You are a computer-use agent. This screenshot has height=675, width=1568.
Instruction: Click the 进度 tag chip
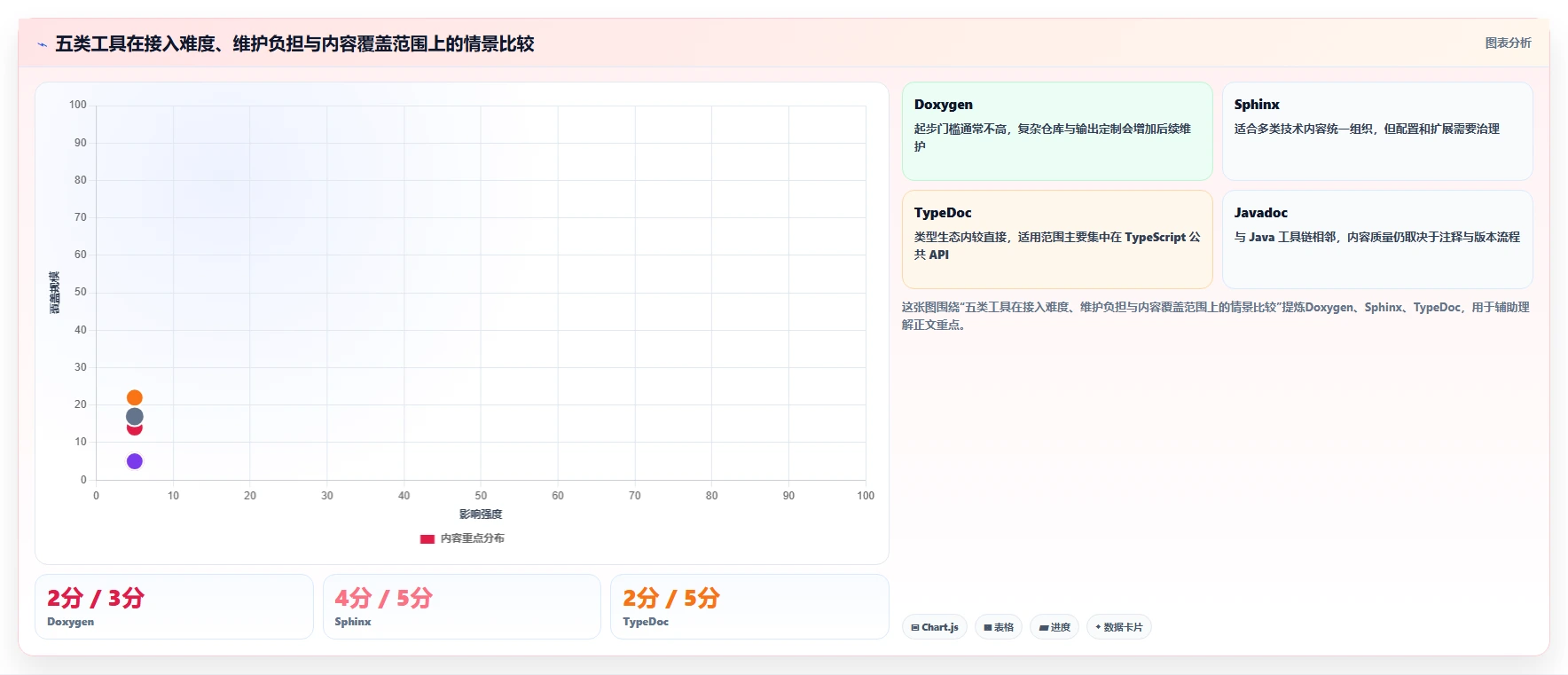[1054, 627]
